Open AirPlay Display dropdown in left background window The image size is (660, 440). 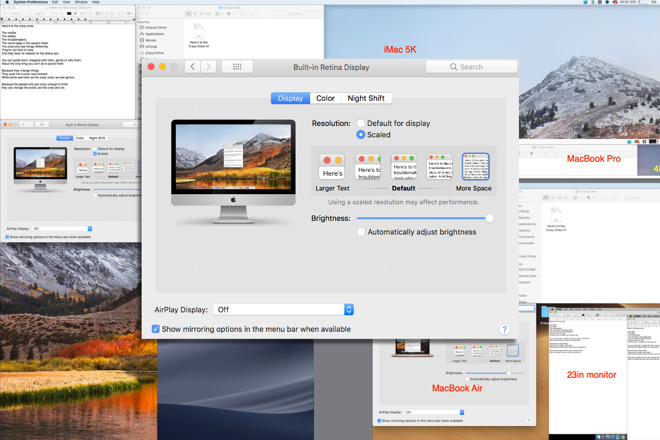click(x=62, y=229)
